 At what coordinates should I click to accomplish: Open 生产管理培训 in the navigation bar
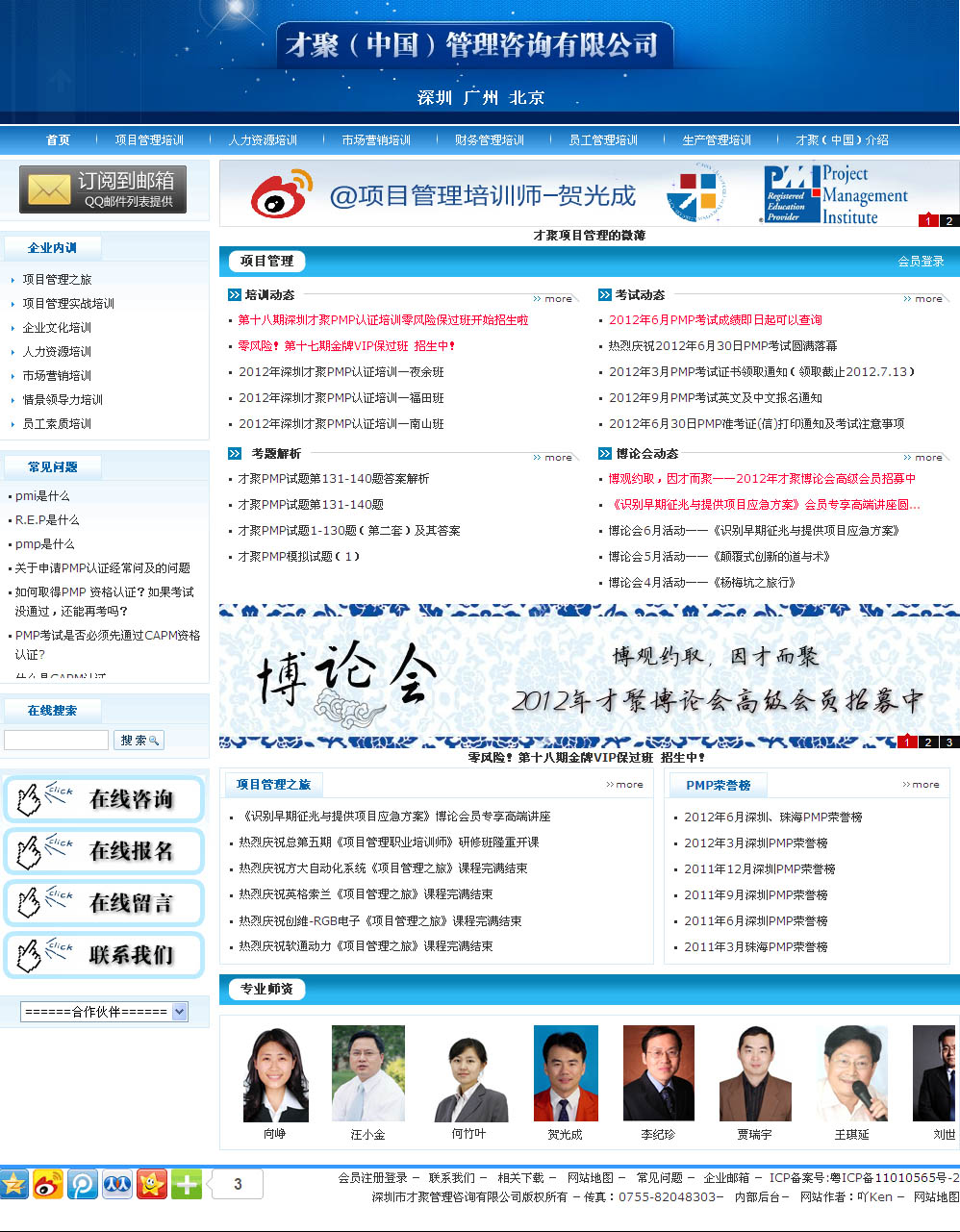coord(717,140)
